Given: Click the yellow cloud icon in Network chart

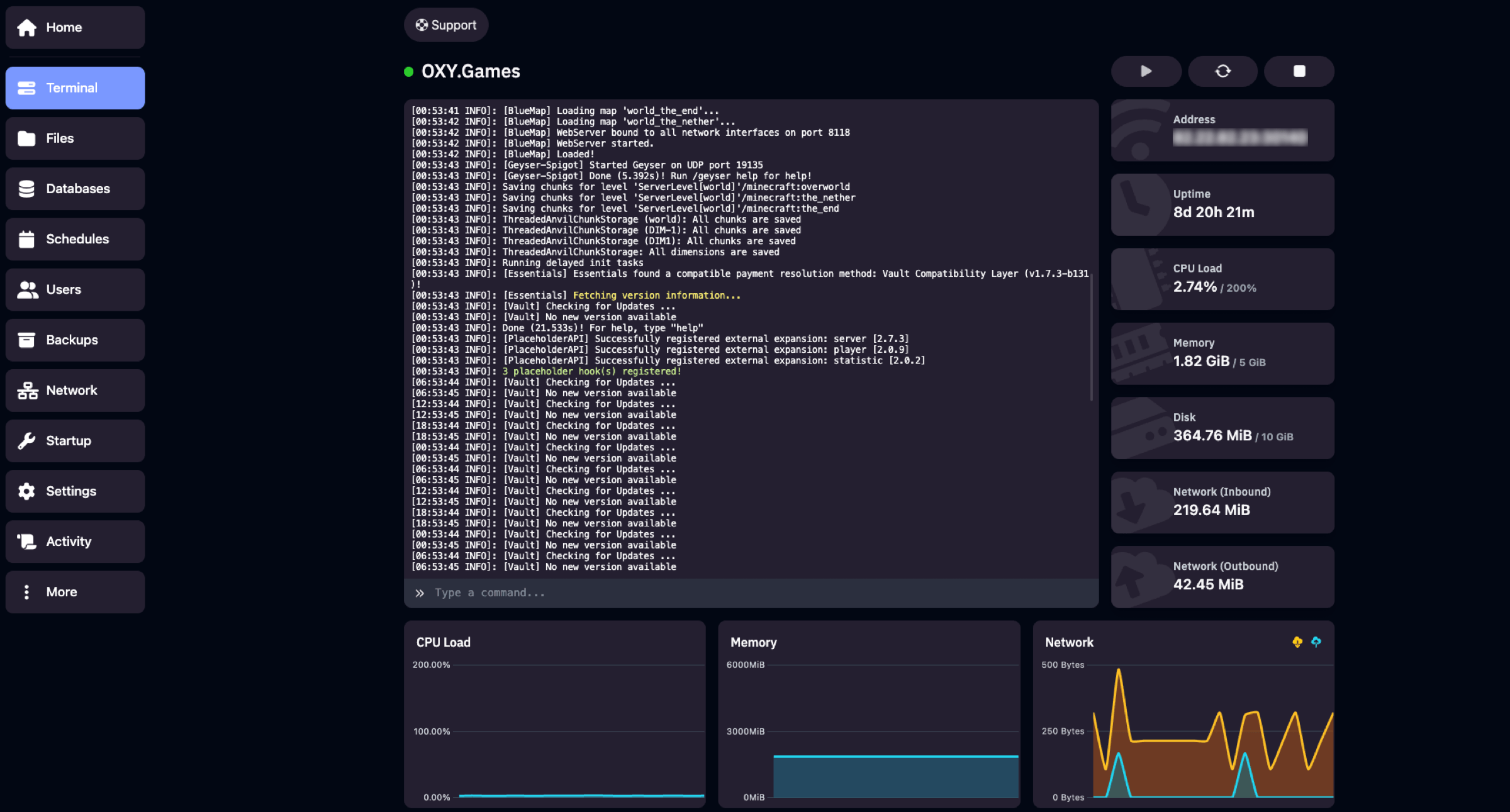Looking at the screenshot, I should (x=1297, y=642).
